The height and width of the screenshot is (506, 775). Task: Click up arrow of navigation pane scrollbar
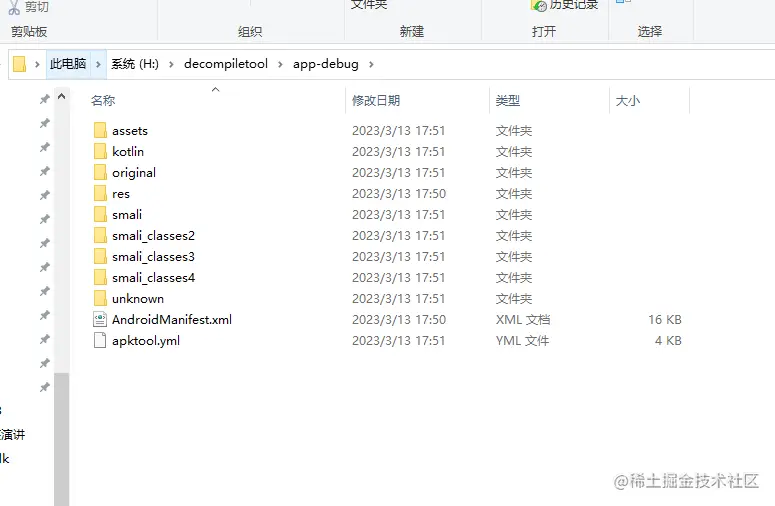pyautogui.click(x=61, y=96)
